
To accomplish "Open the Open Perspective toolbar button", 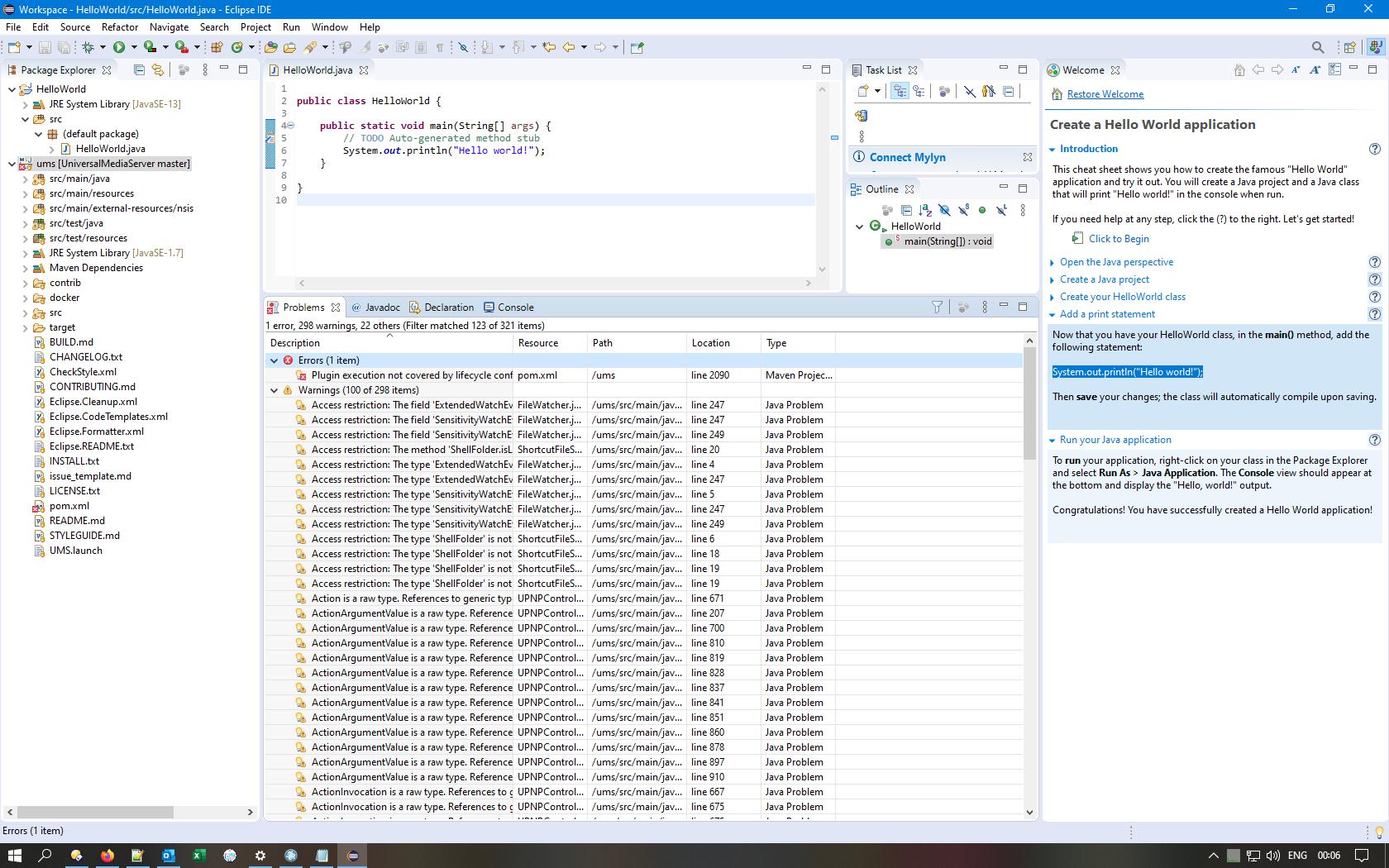I will (x=1349, y=47).
